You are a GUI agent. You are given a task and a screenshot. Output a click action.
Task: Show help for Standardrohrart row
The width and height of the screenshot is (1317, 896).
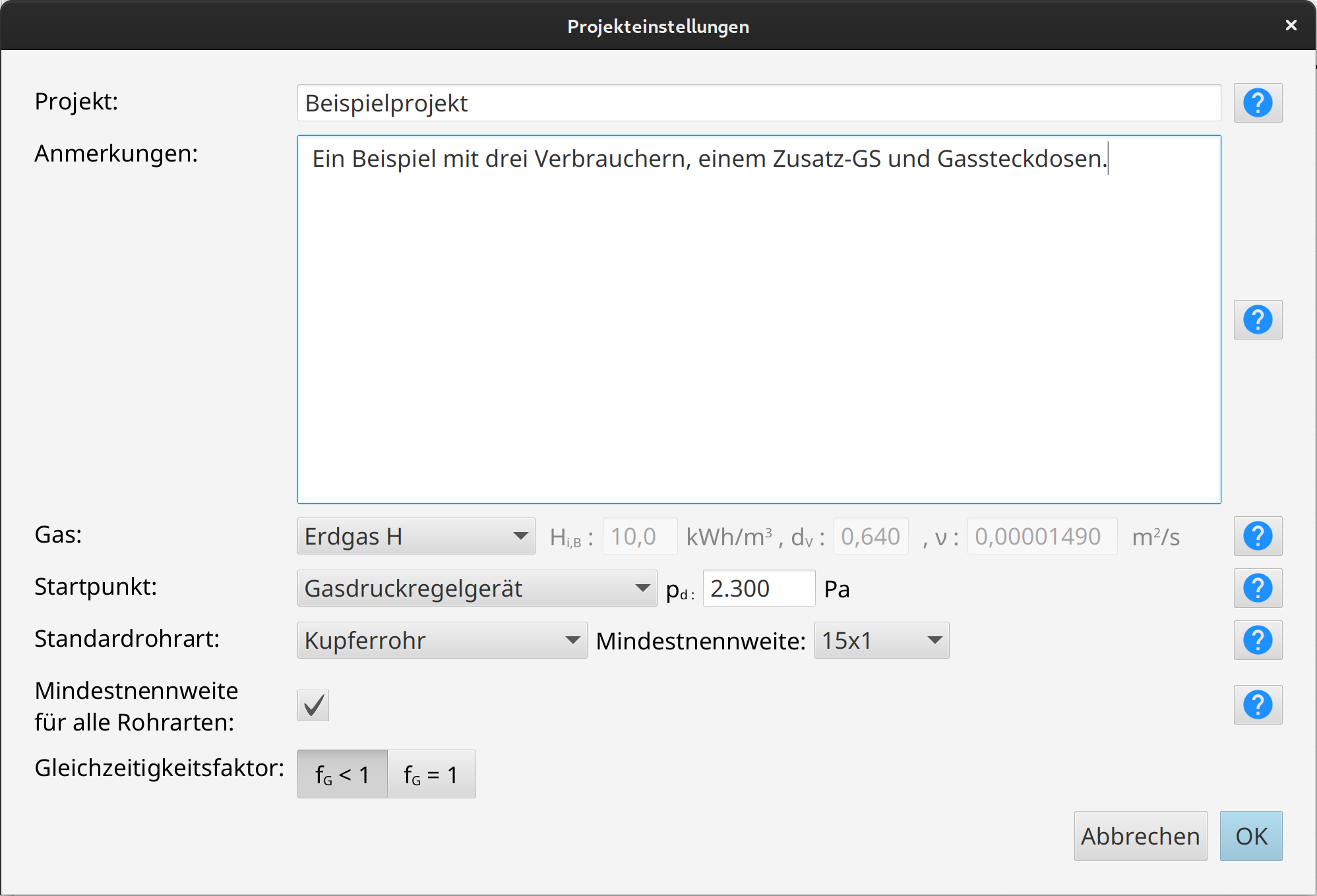(1257, 640)
